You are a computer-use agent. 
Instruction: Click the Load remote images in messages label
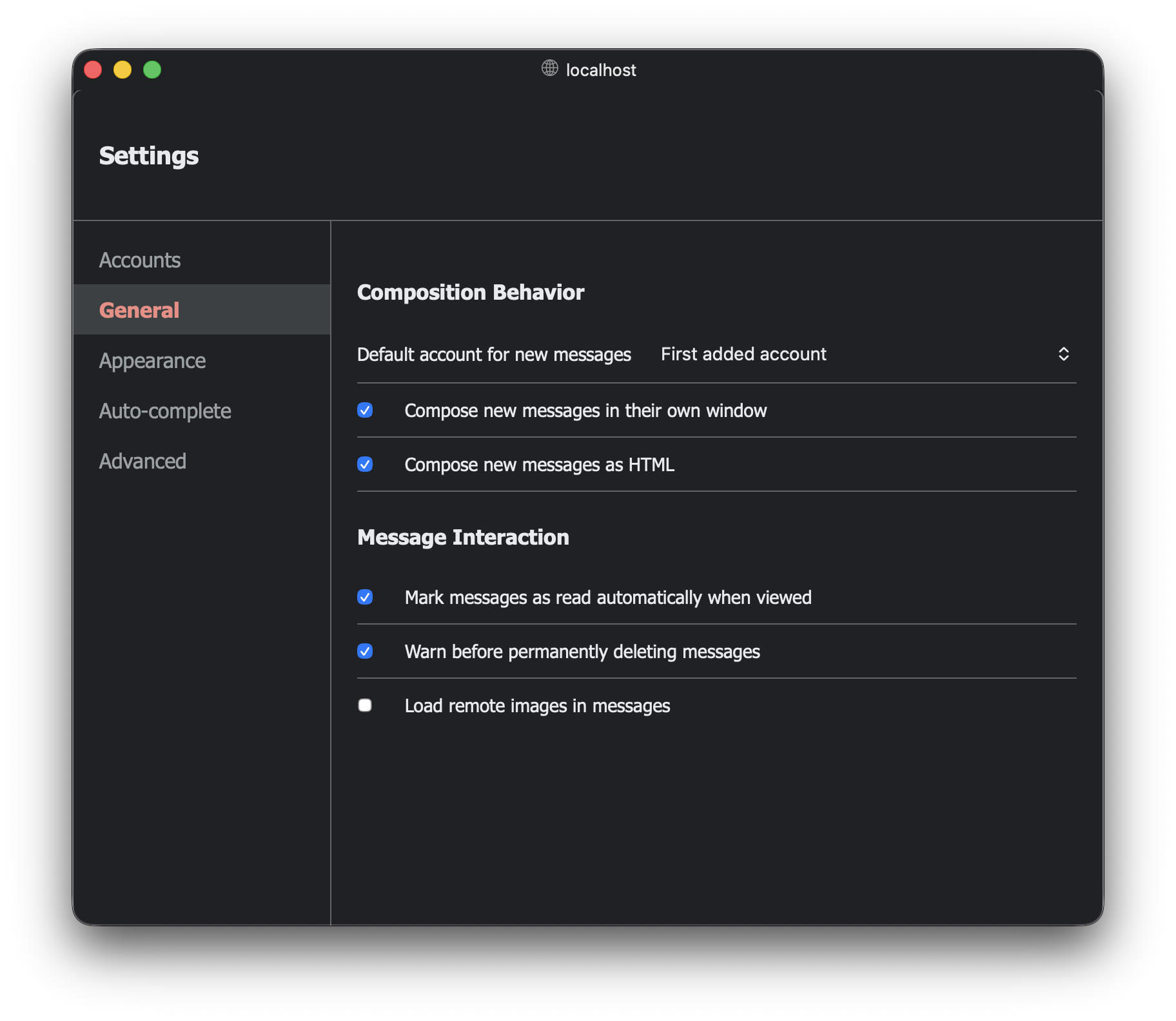coord(536,705)
